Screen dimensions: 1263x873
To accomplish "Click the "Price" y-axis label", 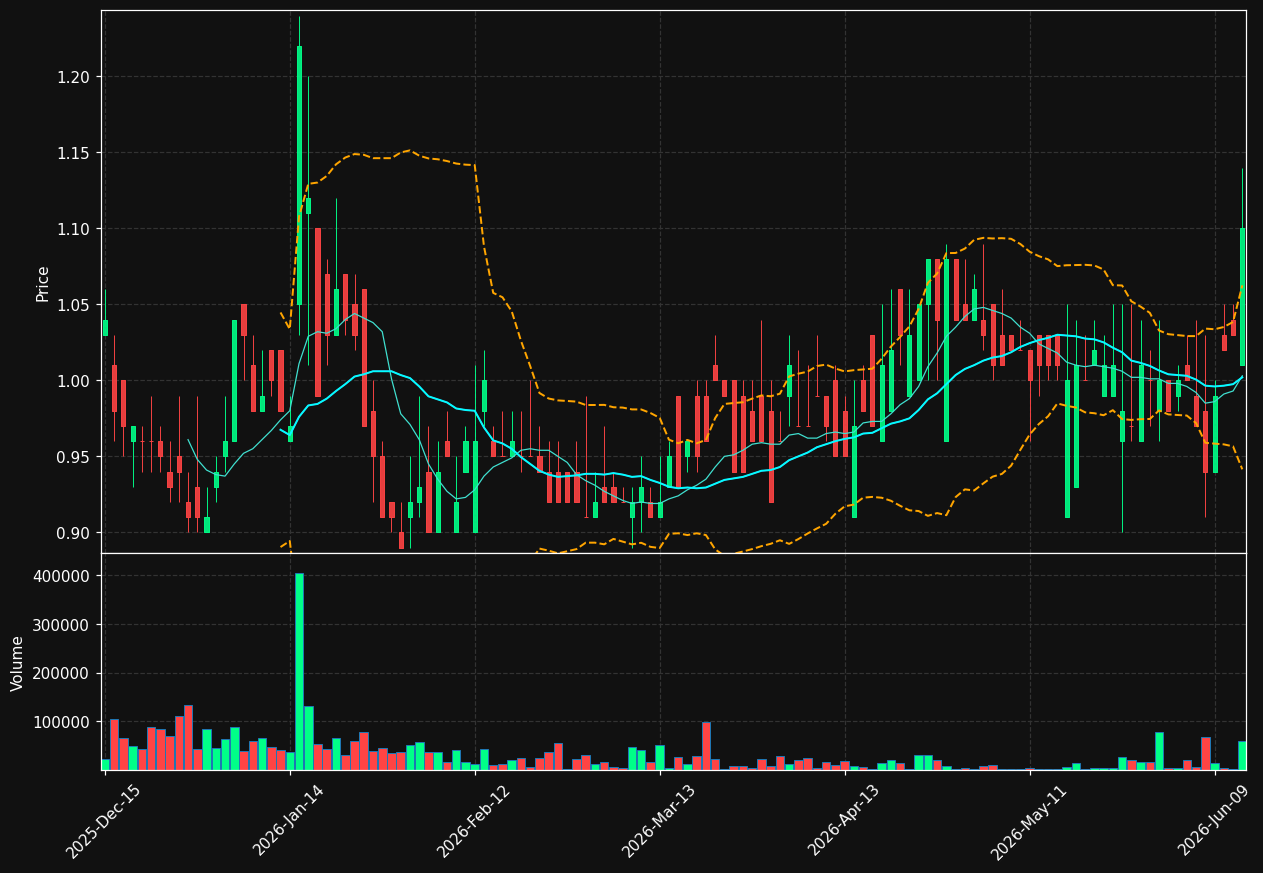I will tap(43, 283).
